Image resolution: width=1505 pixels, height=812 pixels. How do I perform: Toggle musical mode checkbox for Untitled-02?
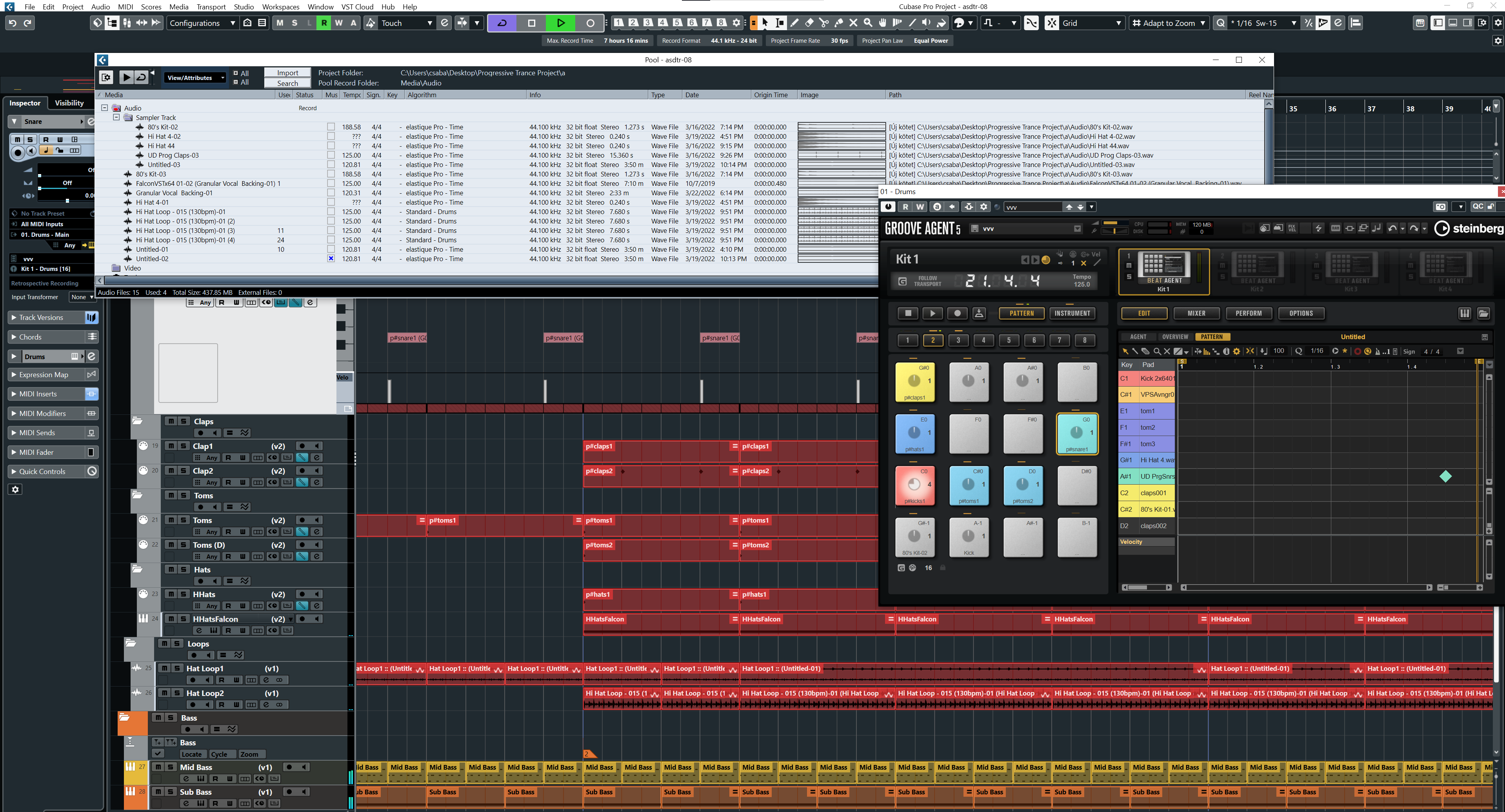[x=331, y=259]
